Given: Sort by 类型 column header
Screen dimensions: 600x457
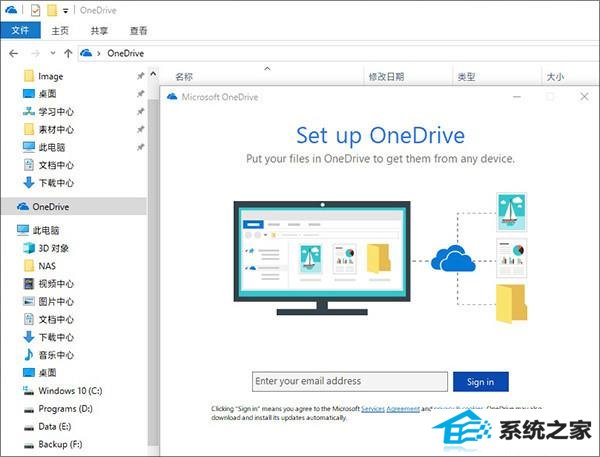Looking at the screenshot, I should (x=466, y=77).
